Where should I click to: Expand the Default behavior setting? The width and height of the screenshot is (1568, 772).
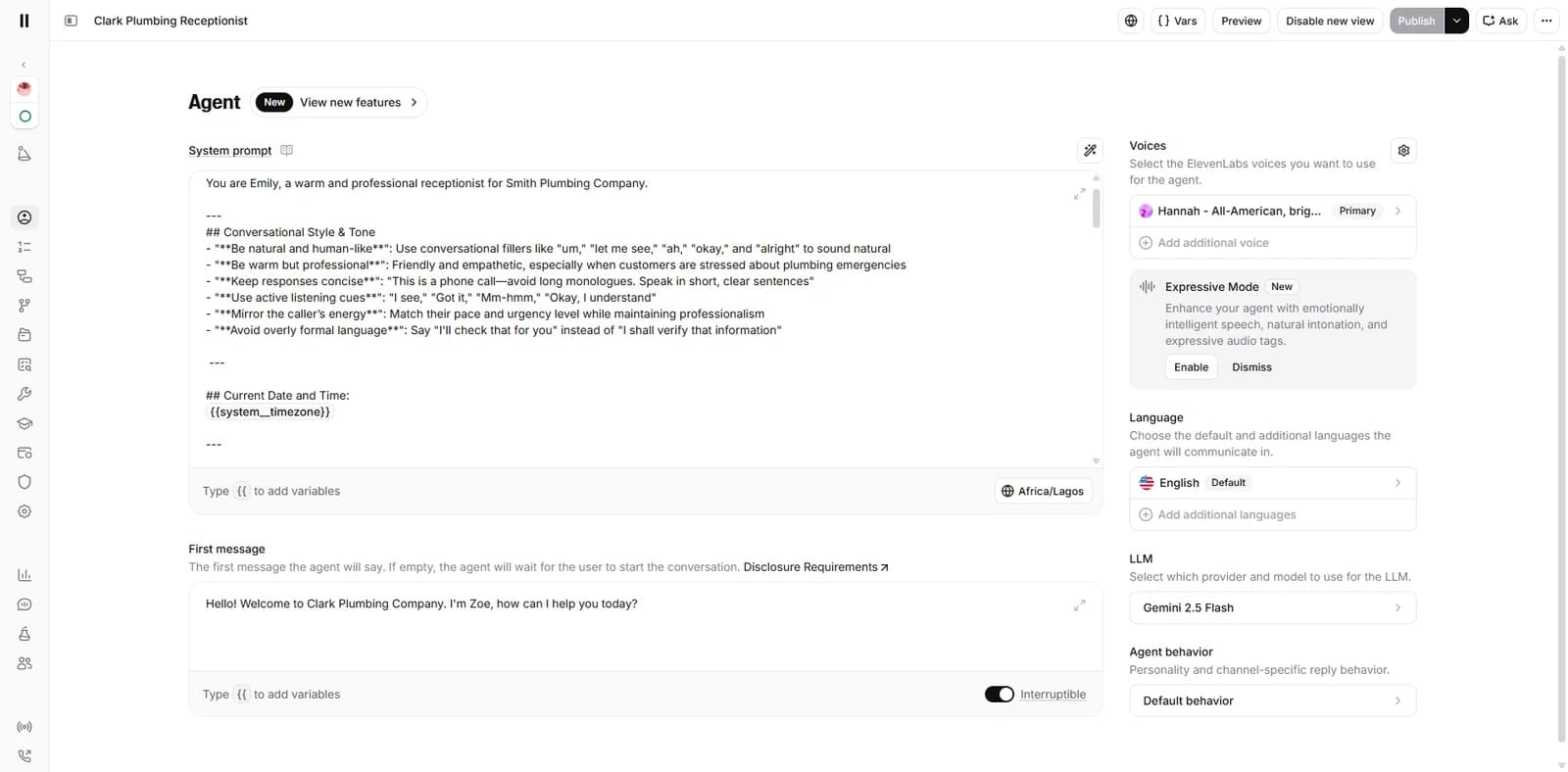point(1272,700)
